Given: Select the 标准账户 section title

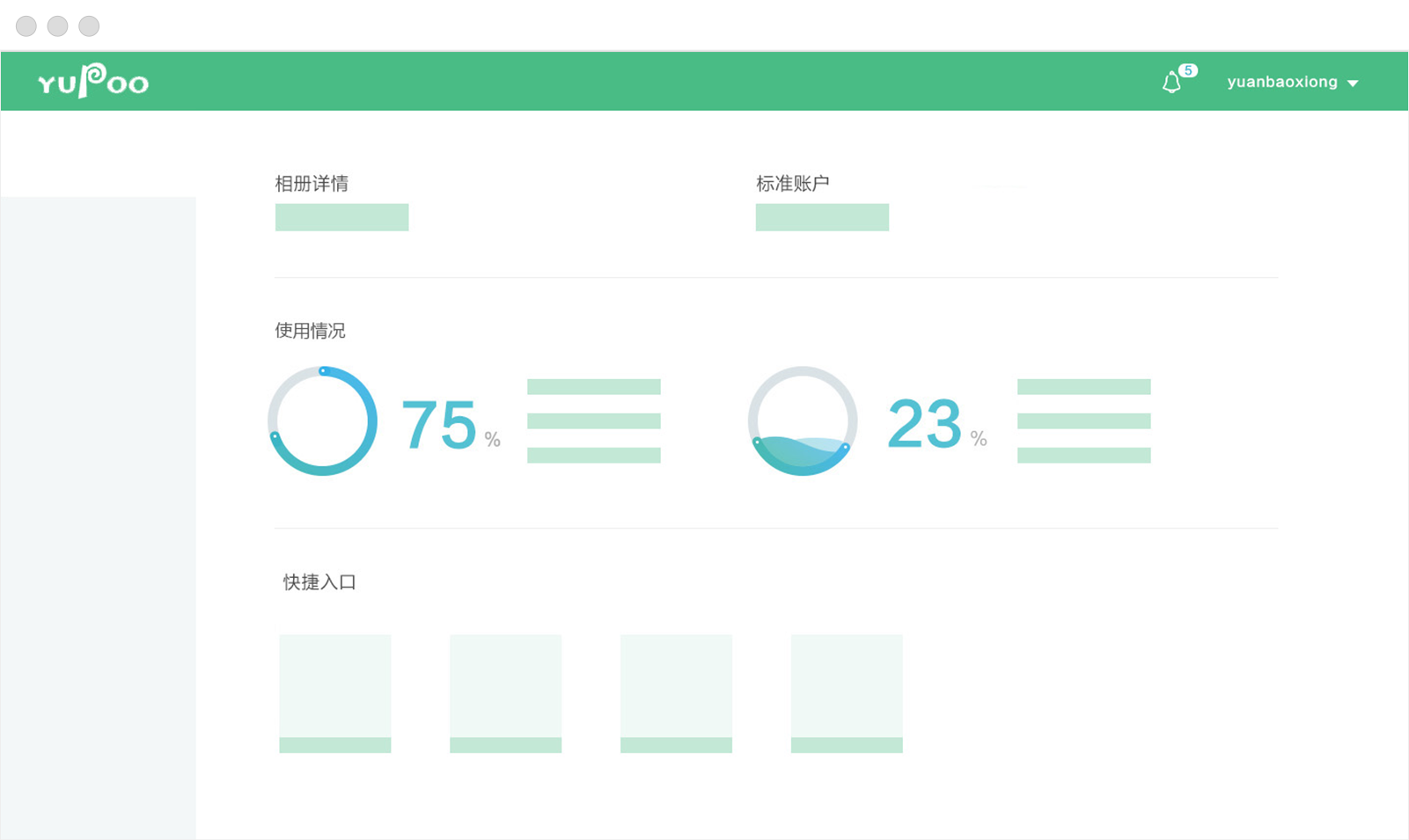Looking at the screenshot, I should 792,184.
